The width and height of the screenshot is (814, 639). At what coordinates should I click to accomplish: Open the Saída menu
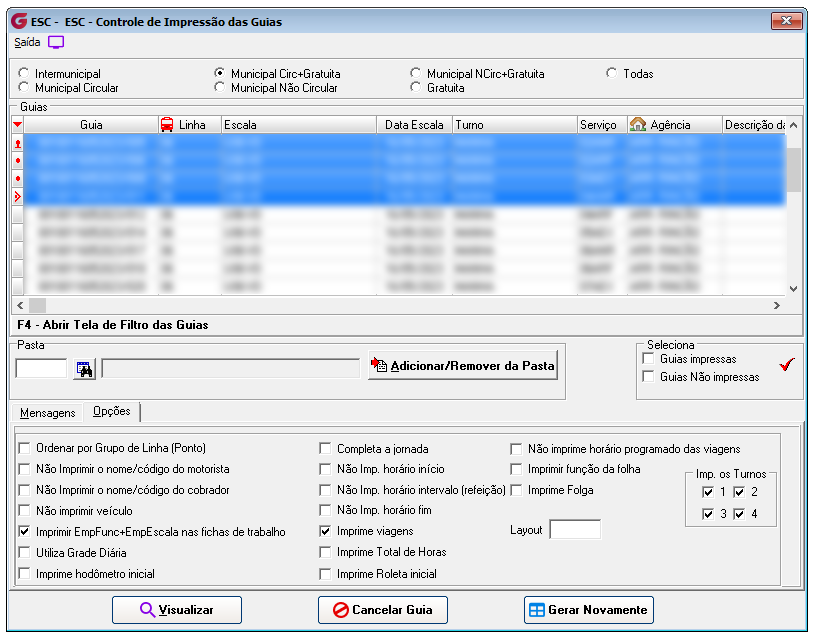[27, 42]
